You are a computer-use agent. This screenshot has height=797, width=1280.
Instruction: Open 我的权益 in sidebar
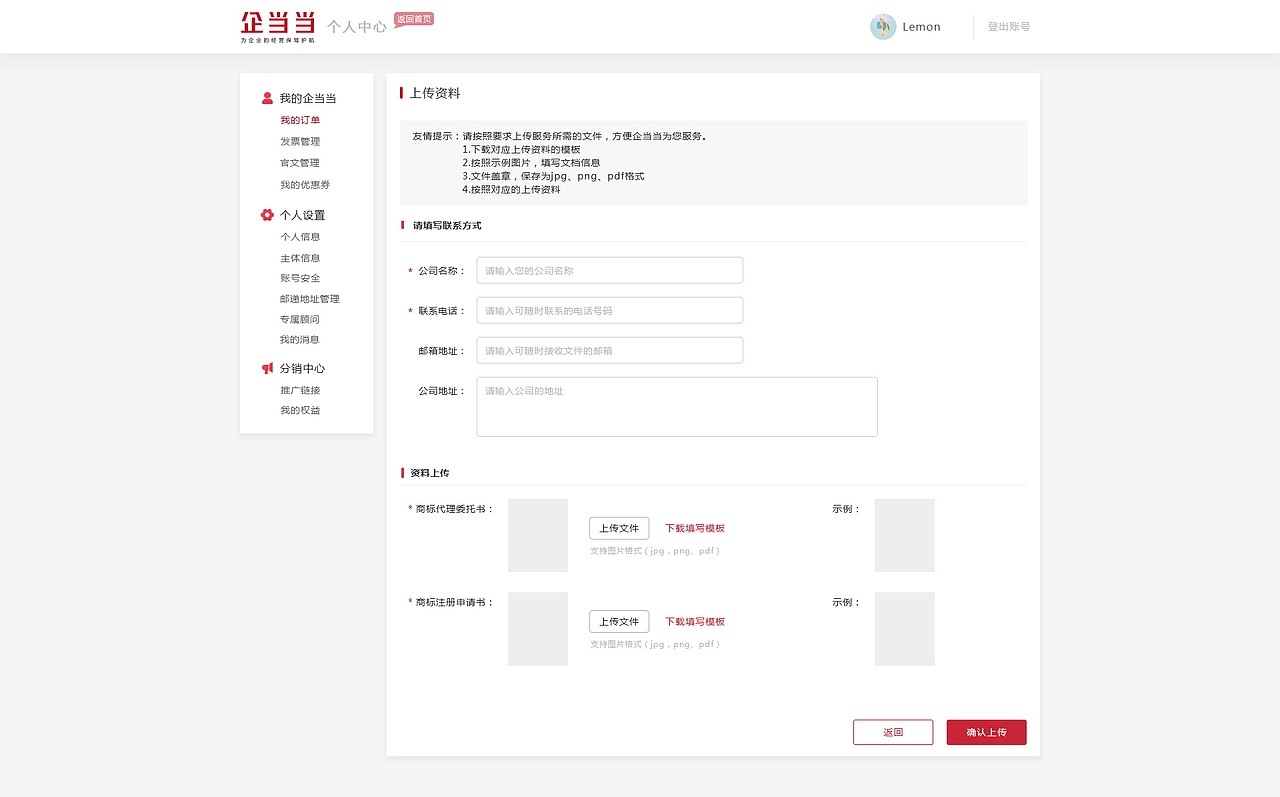(300, 411)
